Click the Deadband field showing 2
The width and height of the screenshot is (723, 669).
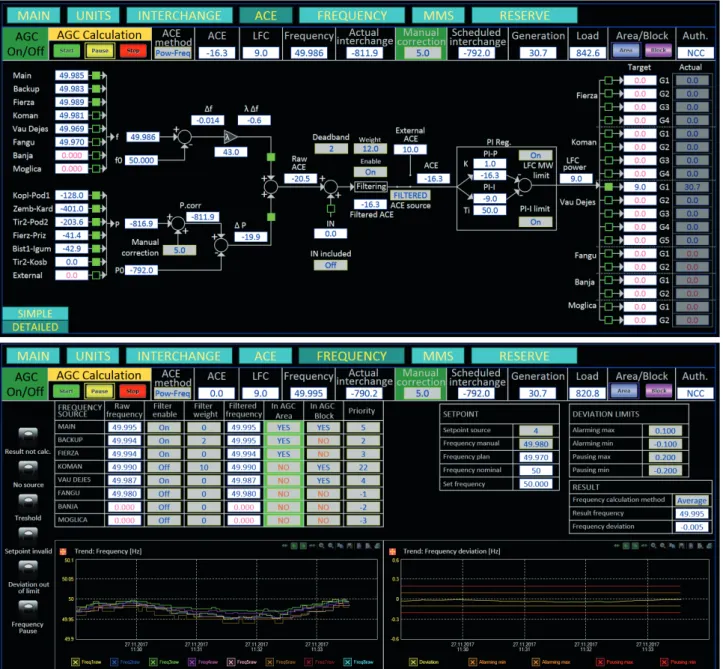(x=331, y=148)
